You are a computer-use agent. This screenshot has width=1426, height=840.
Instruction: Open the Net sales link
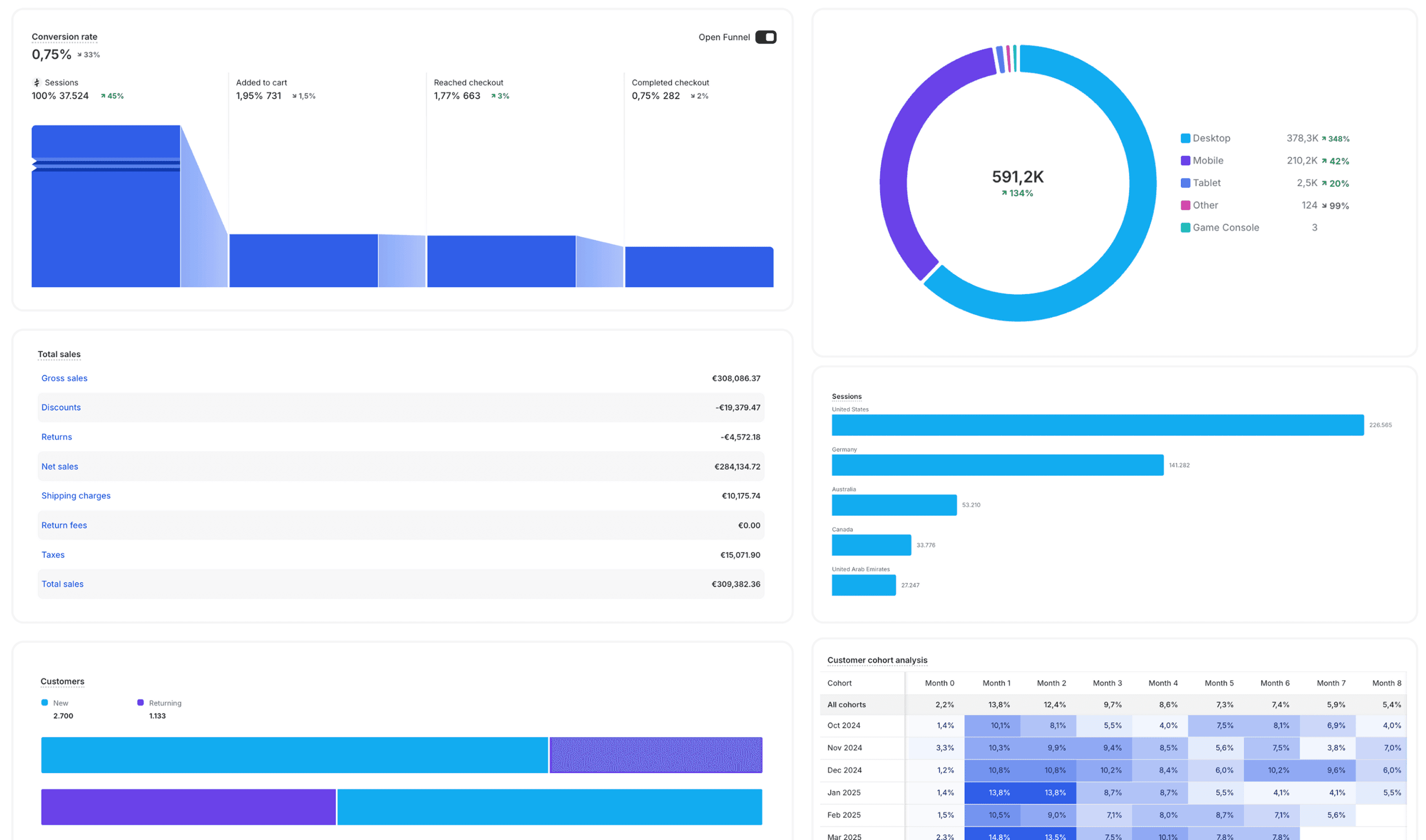(x=60, y=466)
